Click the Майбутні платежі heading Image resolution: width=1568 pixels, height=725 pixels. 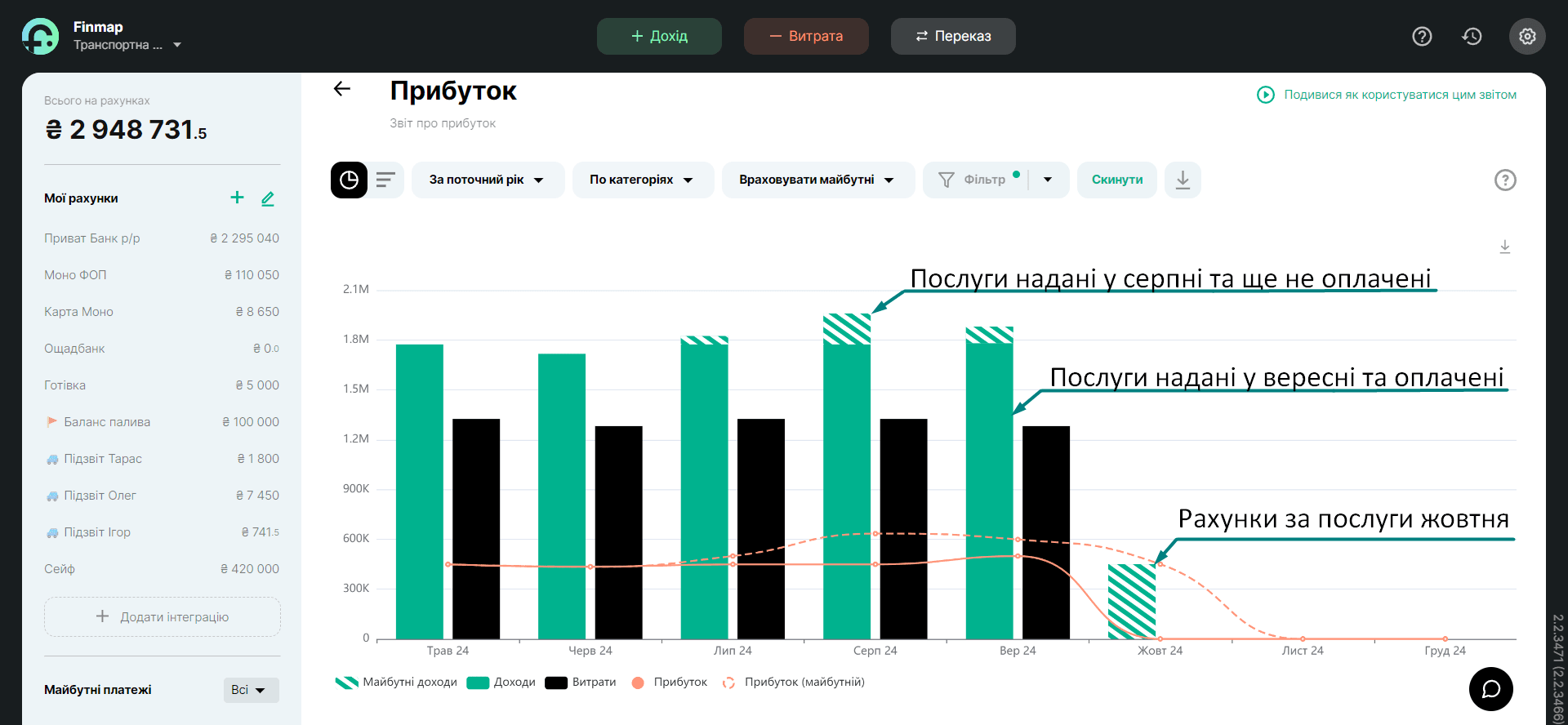(x=98, y=690)
